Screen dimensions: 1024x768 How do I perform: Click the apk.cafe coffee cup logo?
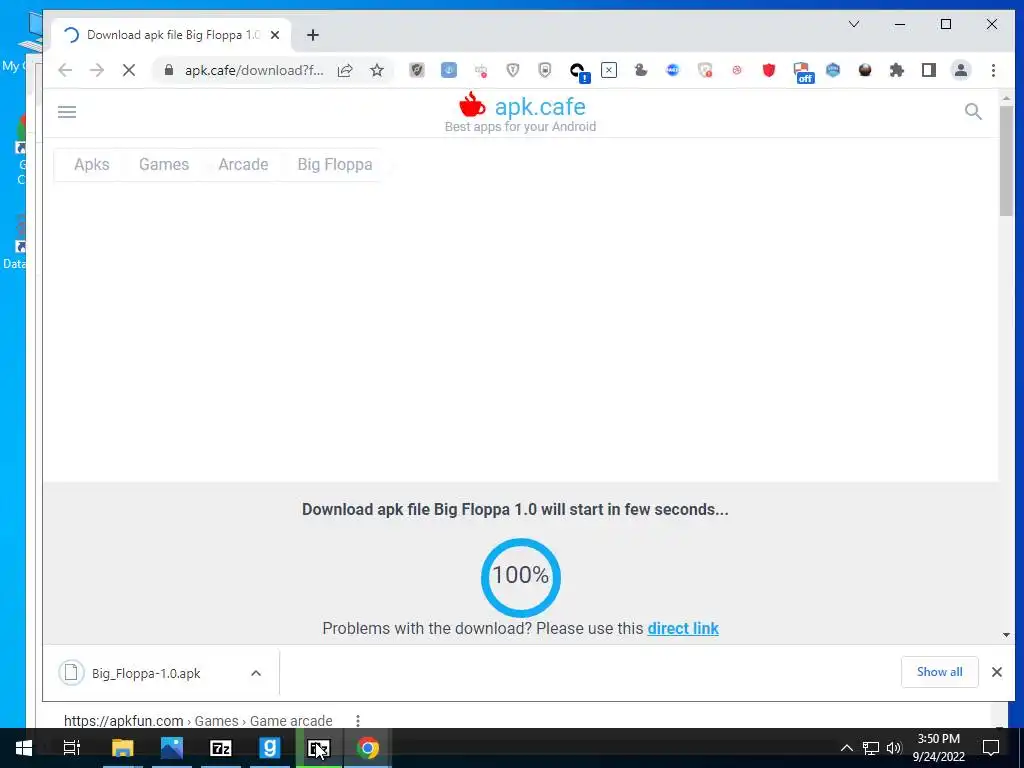(x=472, y=104)
